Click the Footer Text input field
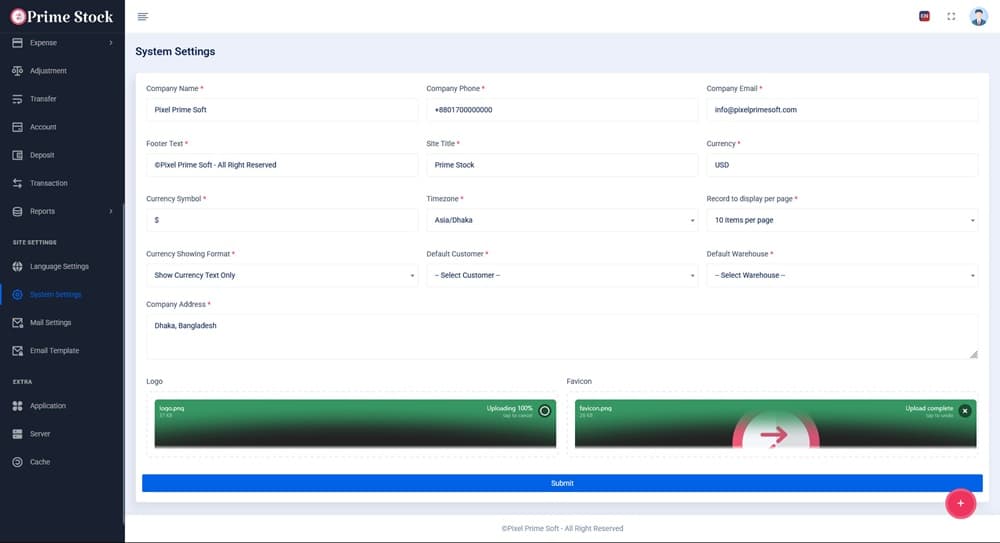The height and width of the screenshot is (543, 1000). coord(282,165)
